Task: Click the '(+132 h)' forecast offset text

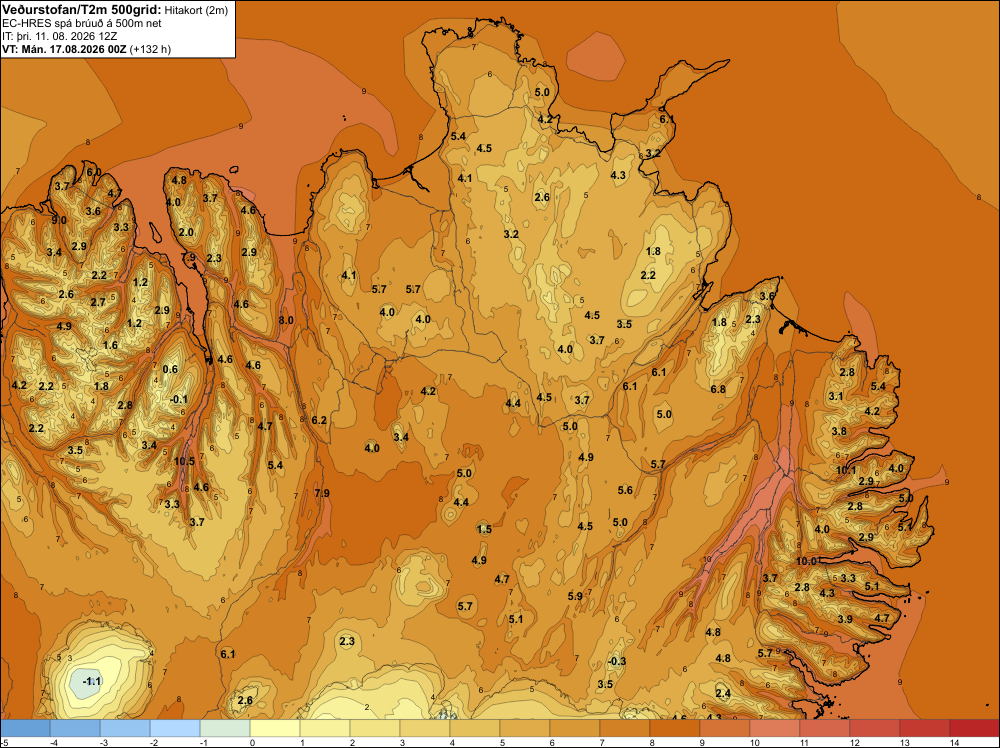Action: tap(151, 49)
